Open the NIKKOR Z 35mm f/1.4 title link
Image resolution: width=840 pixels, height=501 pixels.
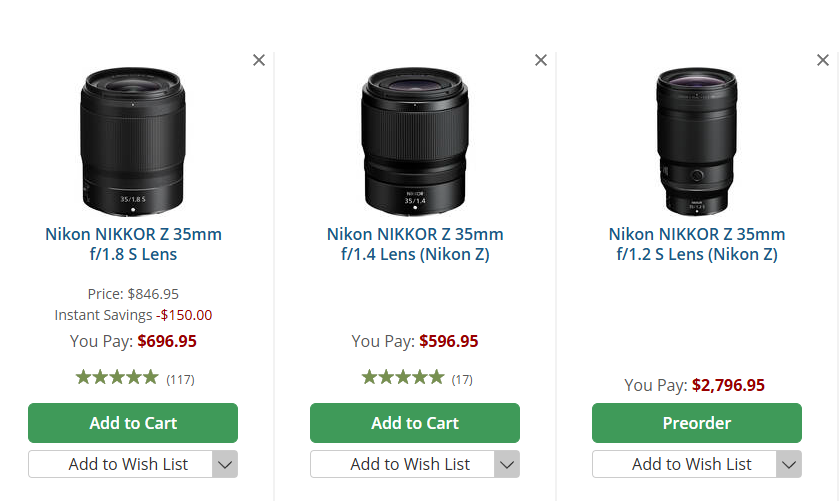point(415,244)
